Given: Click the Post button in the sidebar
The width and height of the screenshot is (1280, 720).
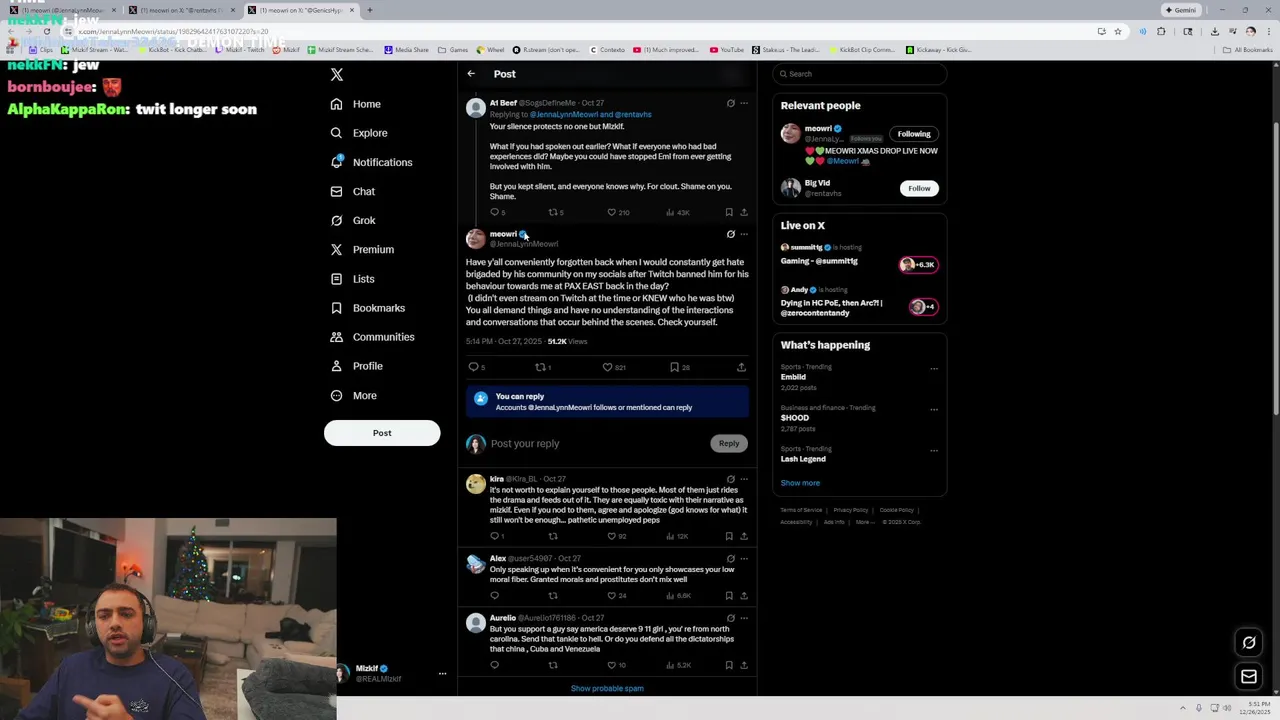Looking at the screenshot, I should pyautogui.click(x=382, y=433).
